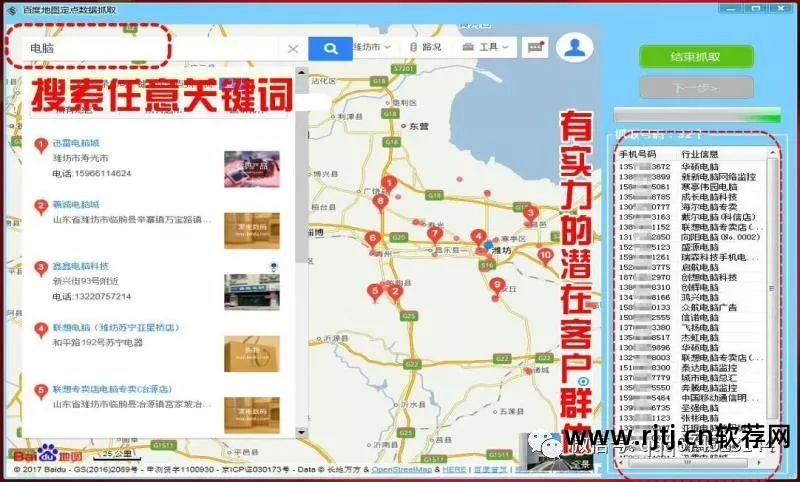This screenshot has height=482, width=800.
Task: Open the OpenStreetMap footer link
Action: tap(402, 469)
